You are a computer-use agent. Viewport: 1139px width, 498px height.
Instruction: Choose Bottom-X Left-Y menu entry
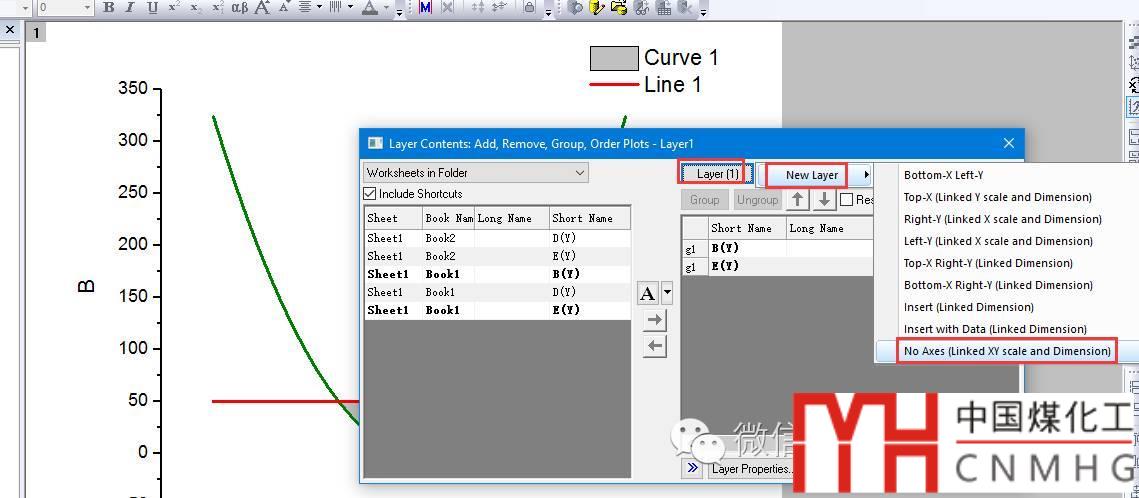point(943,175)
